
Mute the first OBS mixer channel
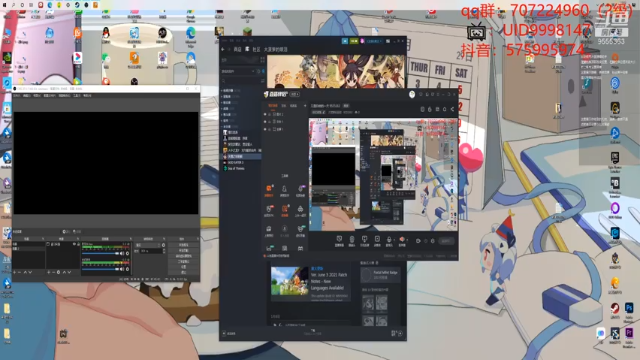pos(122,253)
